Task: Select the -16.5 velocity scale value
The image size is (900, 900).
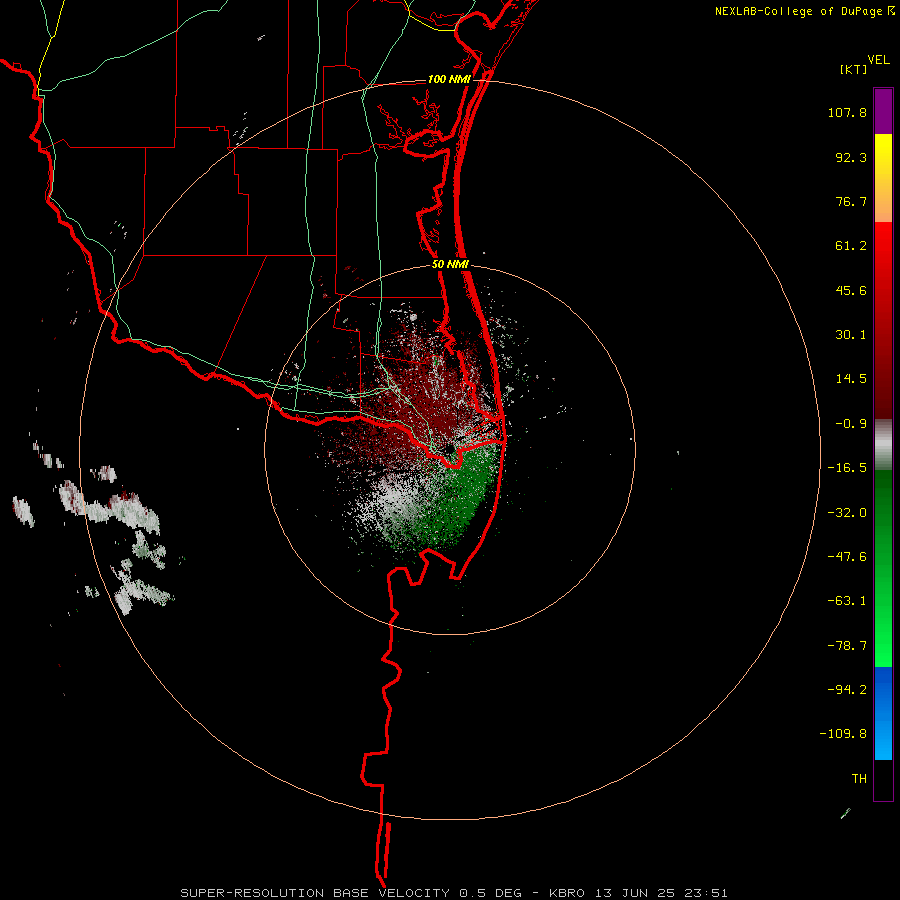Action: point(847,468)
